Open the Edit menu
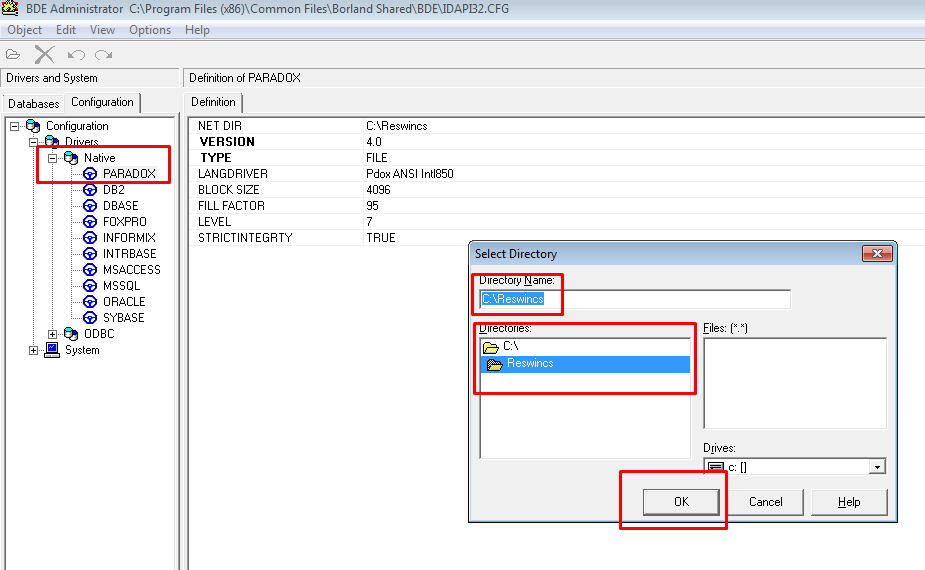This screenshot has height=570, width=925. (65, 30)
